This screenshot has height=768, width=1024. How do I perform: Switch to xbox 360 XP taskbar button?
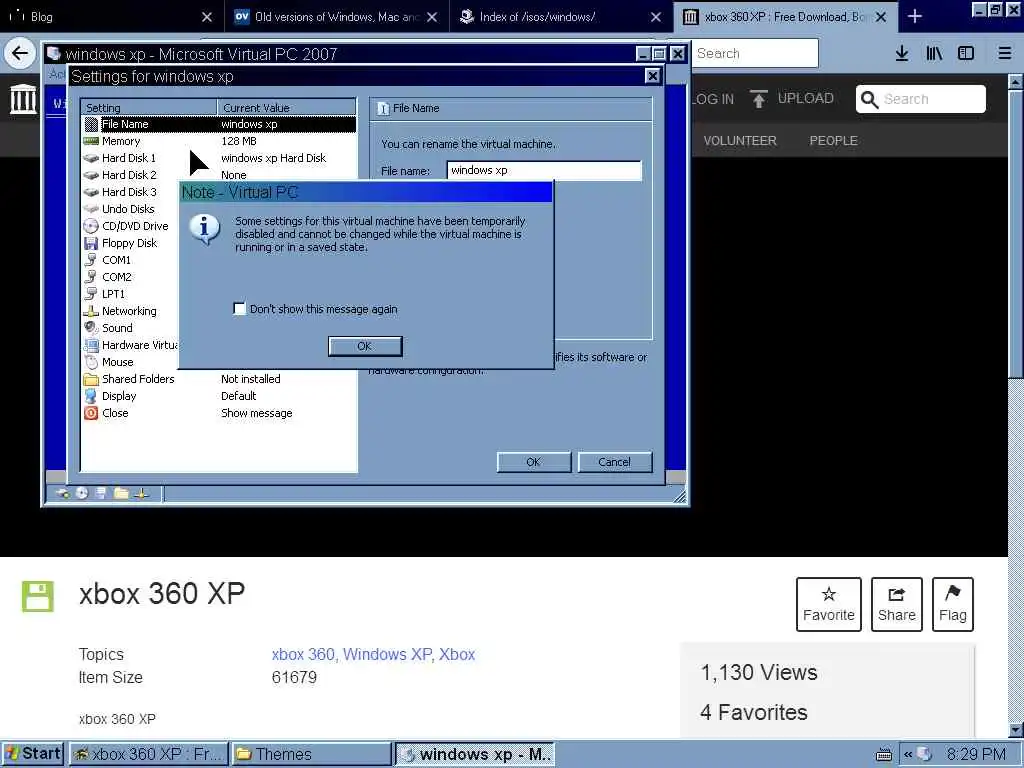tap(149, 754)
